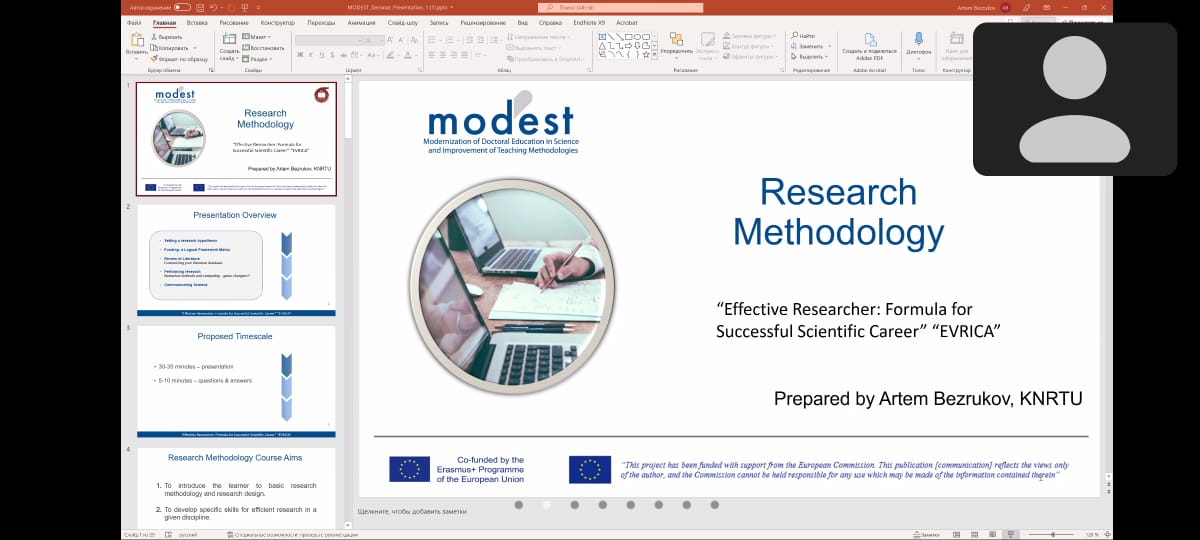This screenshot has height=540, width=1200.
Task: Click the Undo arrow icon
Action: (213, 8)
